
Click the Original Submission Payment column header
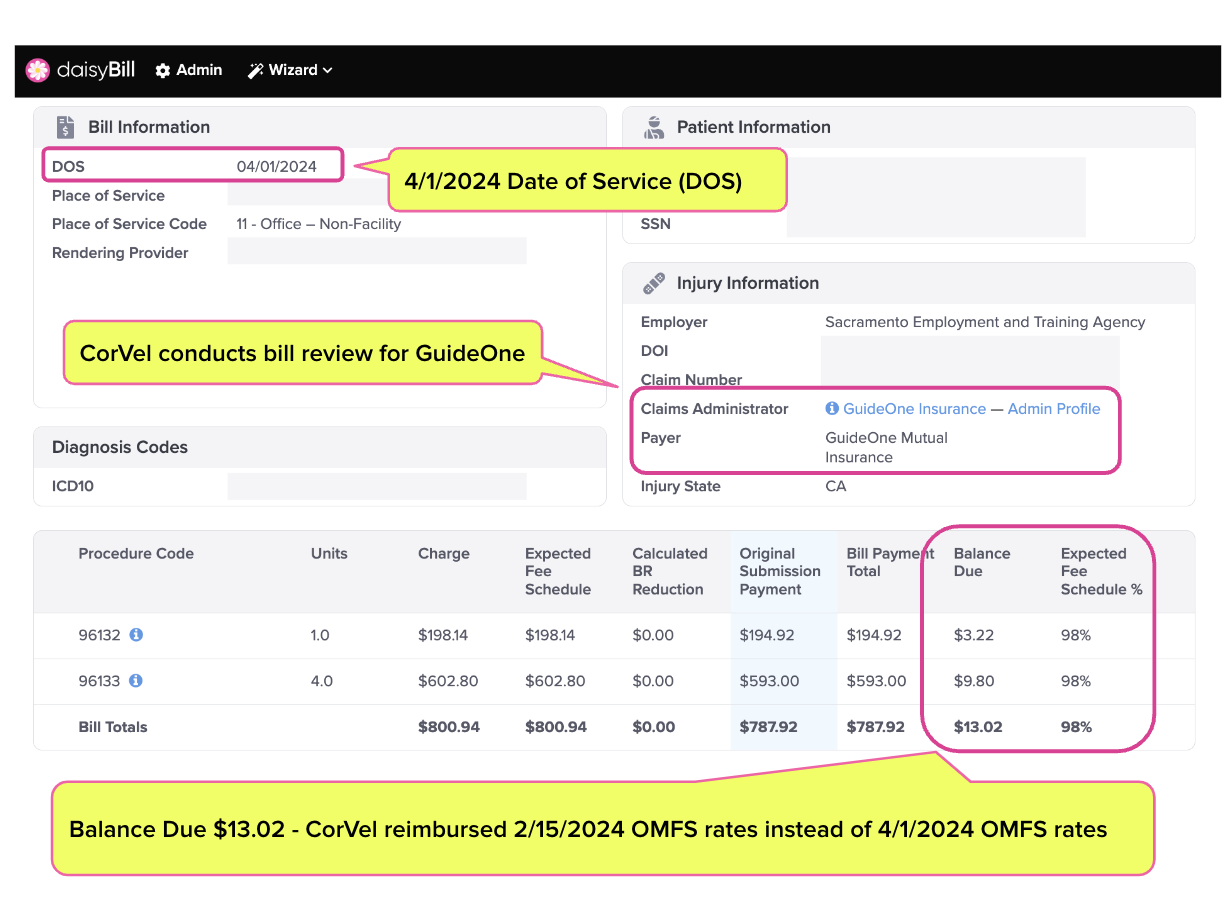(x=780, y=571)
